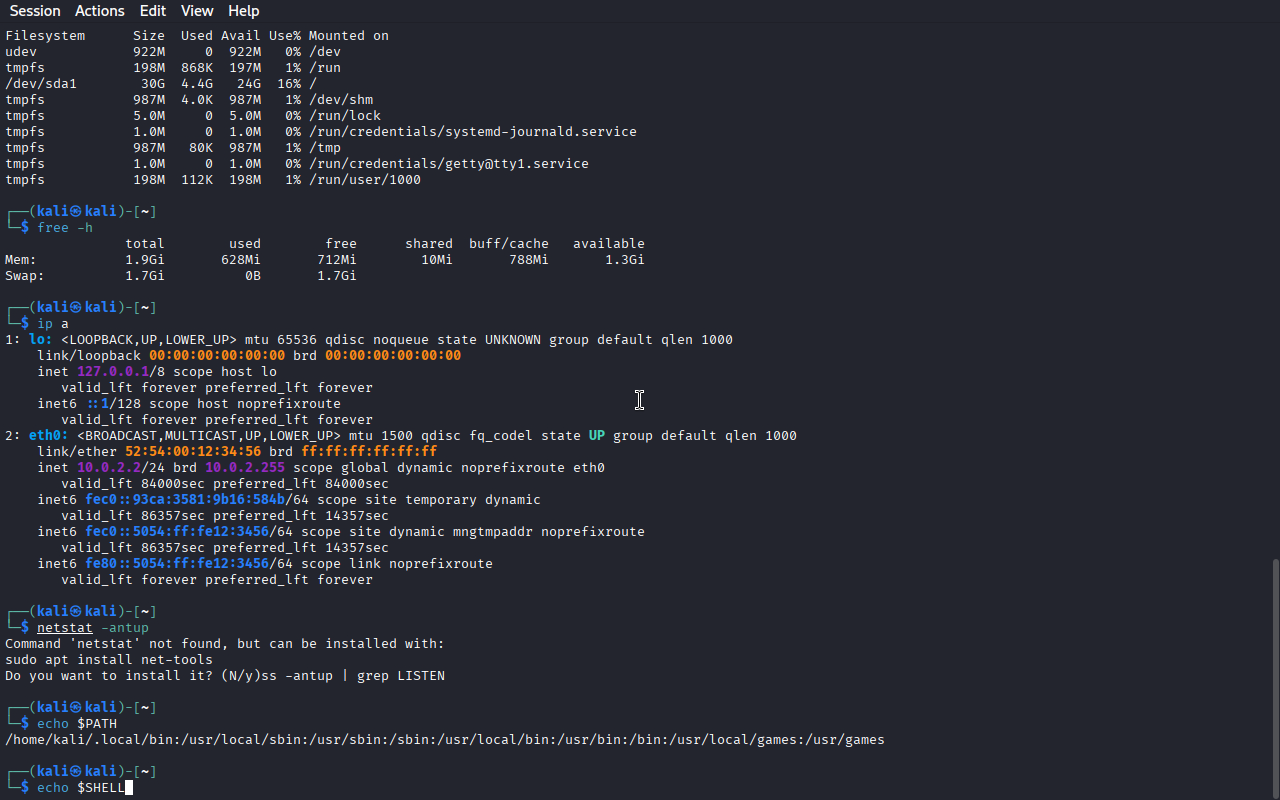Open the Session menu
The height and width of the screenshot is (800, 1280).
pyautogui.click(x=35, y=11)
